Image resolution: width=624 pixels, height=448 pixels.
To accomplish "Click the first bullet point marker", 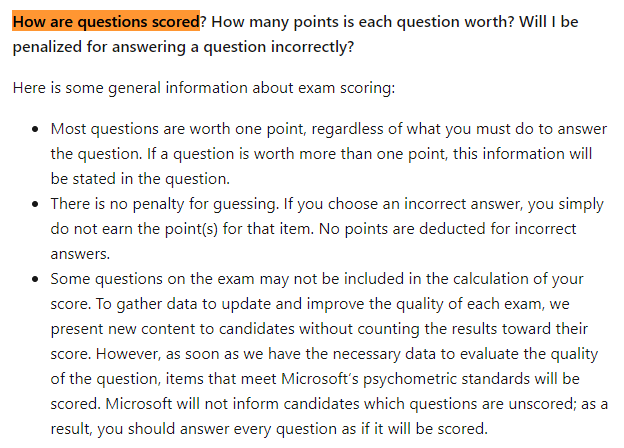I will 35,129.
